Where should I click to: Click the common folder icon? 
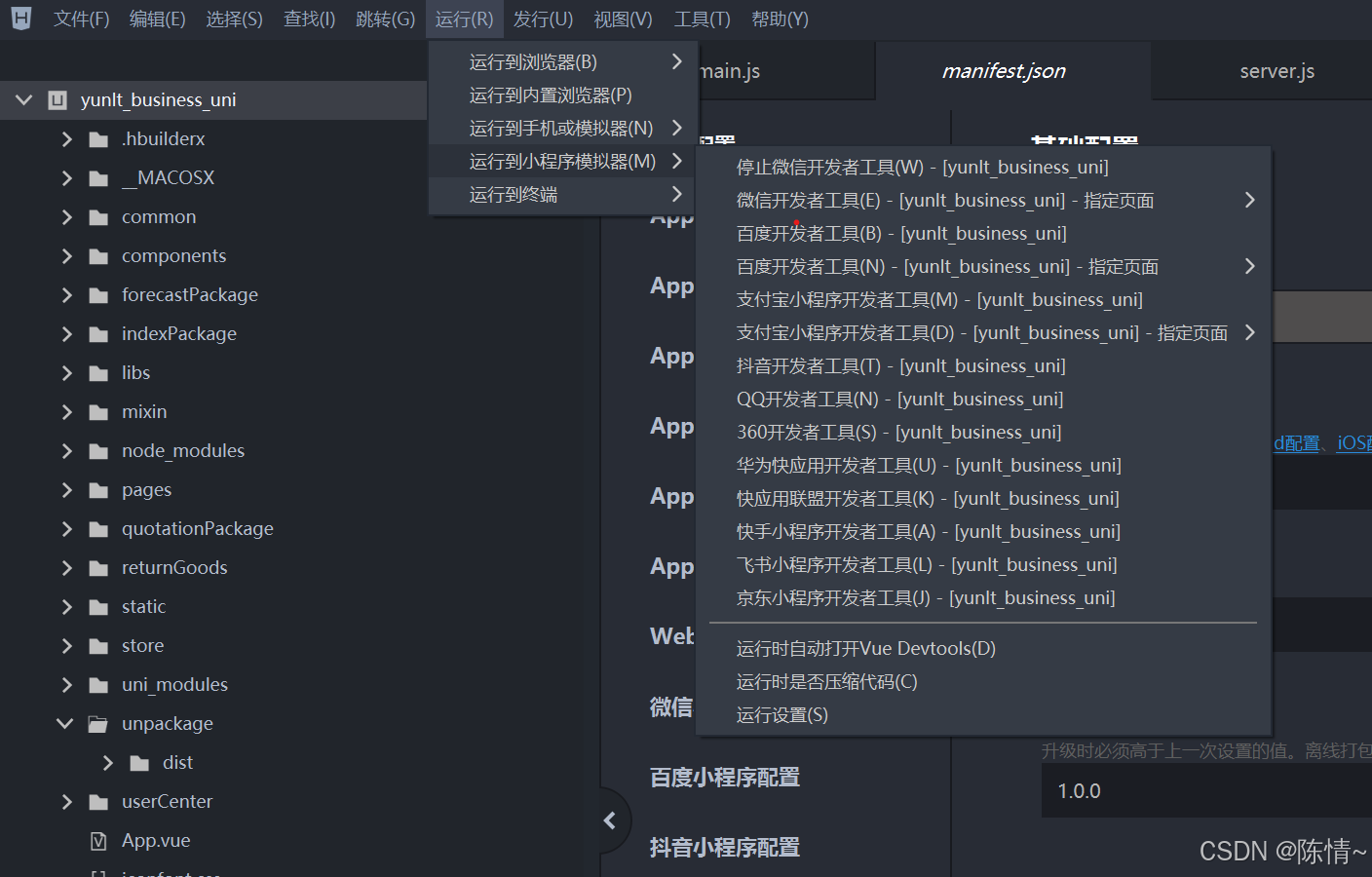point(98,217)
